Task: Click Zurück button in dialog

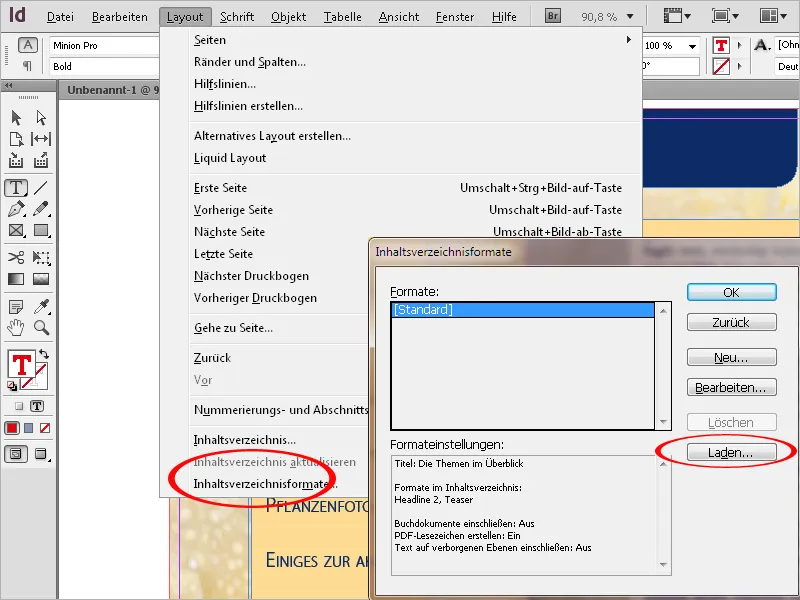Action: point(732,322)
